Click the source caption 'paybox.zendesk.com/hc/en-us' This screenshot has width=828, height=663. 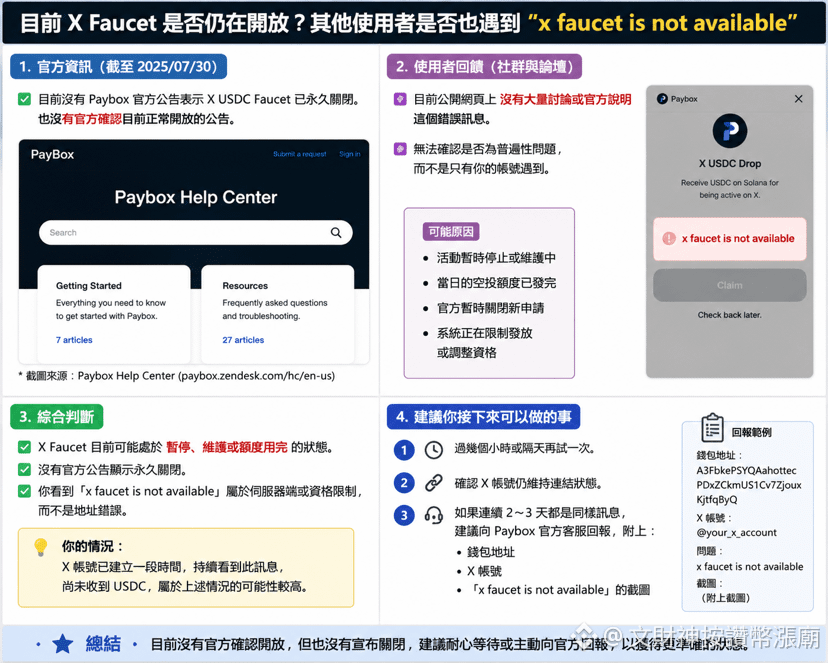coord(256,376)
